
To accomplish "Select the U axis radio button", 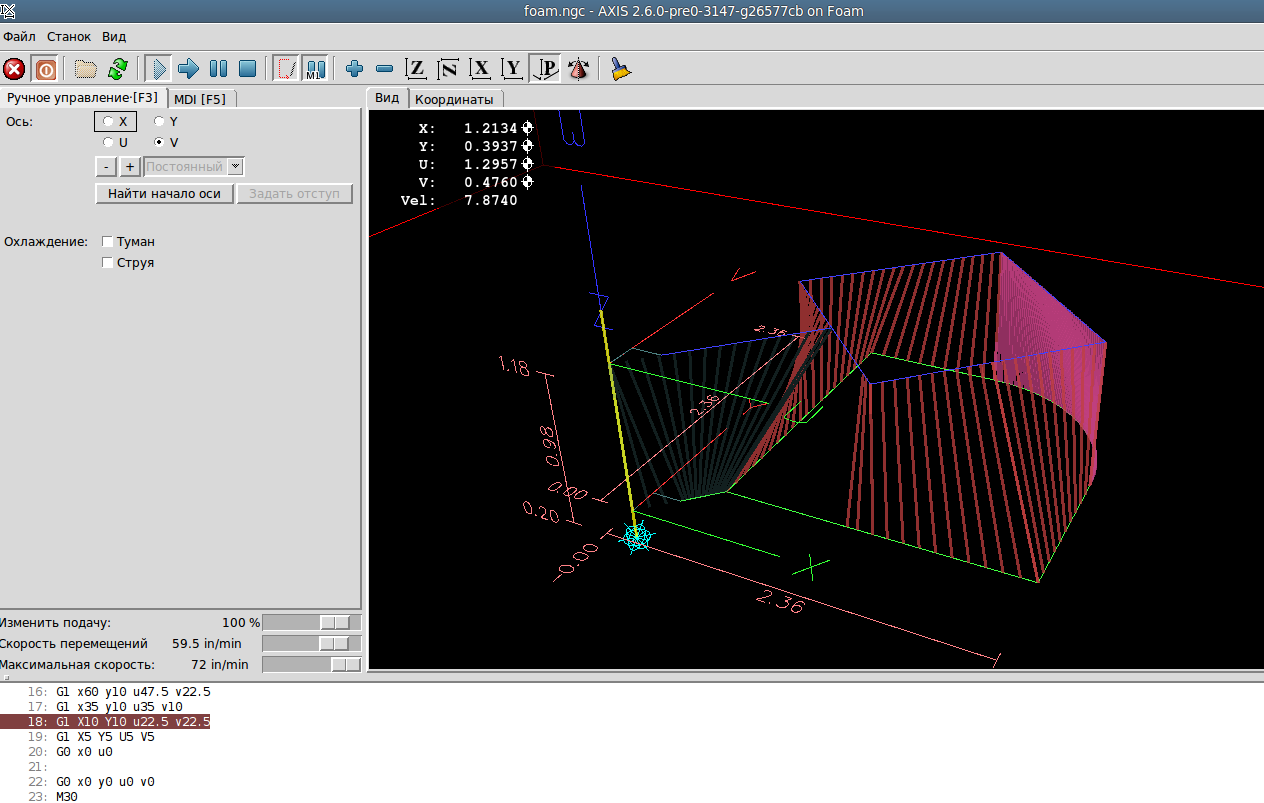I will tap(108, 143).
